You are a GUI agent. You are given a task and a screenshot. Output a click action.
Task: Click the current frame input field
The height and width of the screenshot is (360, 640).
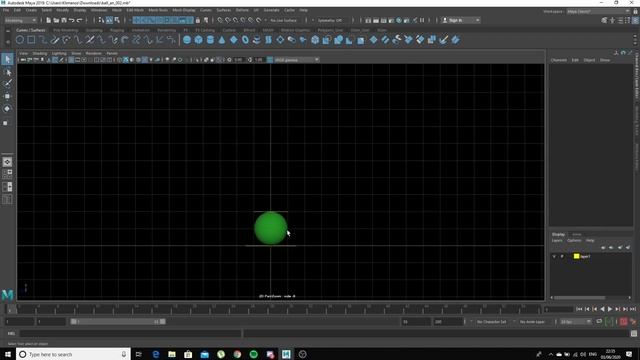559,309
